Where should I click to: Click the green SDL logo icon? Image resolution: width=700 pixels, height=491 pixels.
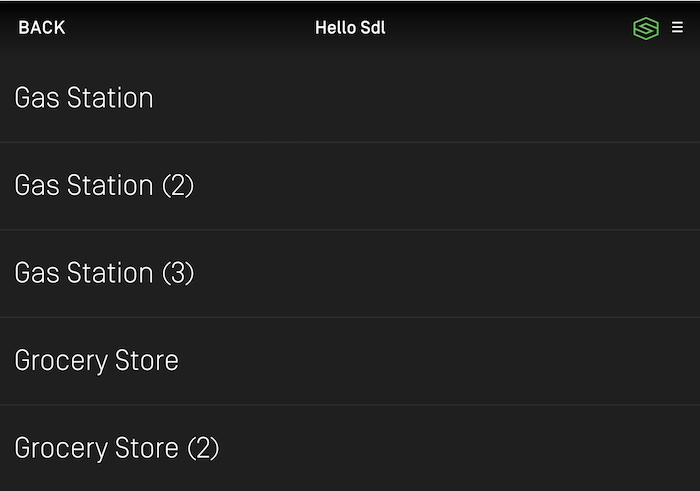[646, 29]
